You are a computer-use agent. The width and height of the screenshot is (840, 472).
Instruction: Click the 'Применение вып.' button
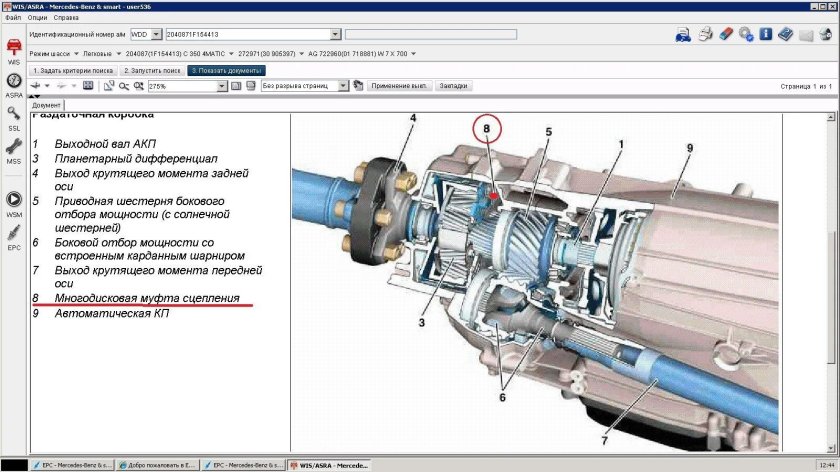coord(400,87)
